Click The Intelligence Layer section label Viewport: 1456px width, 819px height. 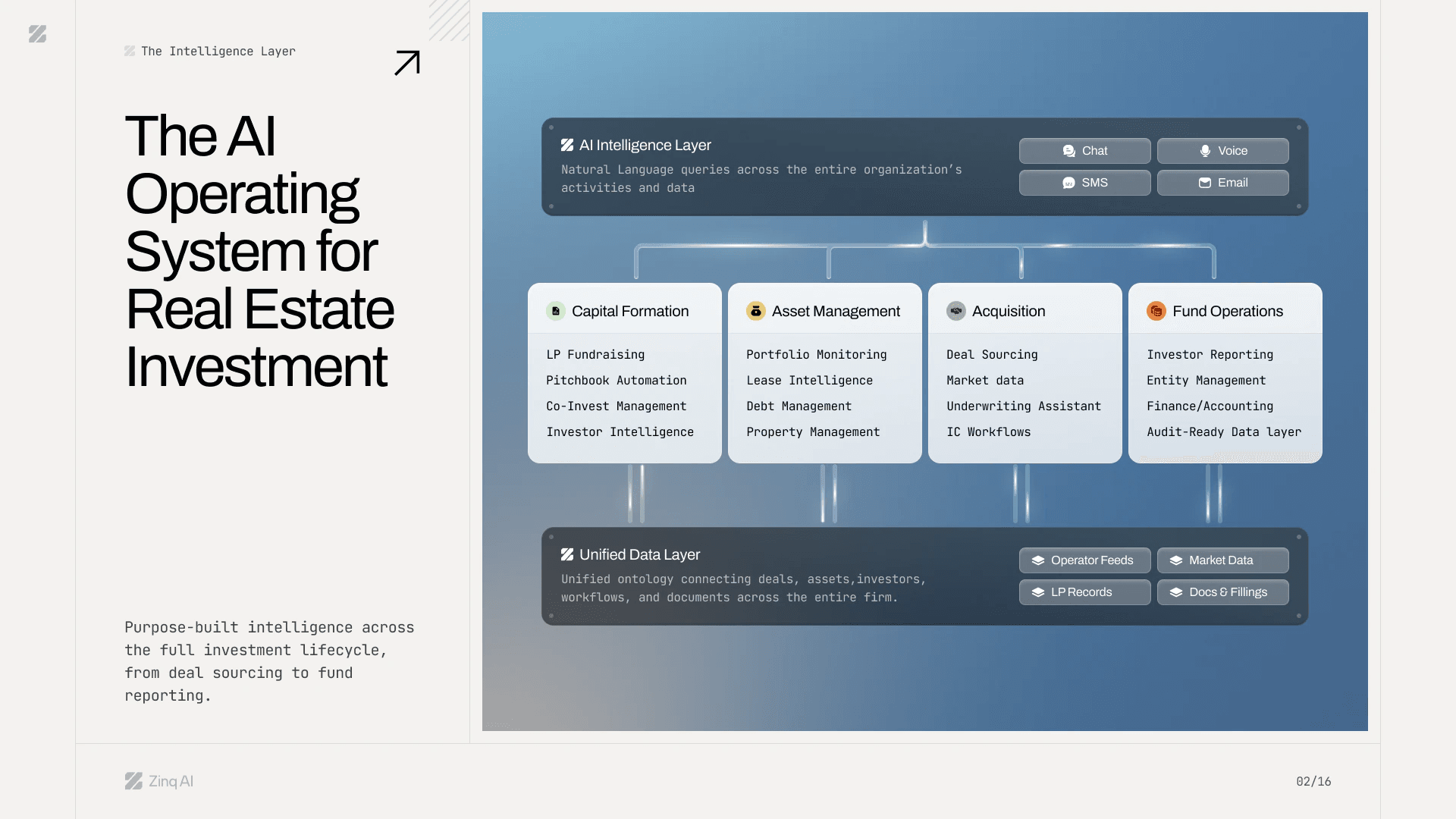pyautogui.click(x=218, y=51)
